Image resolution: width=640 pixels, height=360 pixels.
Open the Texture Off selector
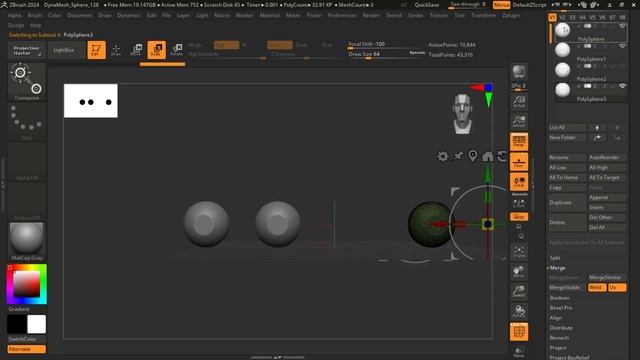(27, 202)
